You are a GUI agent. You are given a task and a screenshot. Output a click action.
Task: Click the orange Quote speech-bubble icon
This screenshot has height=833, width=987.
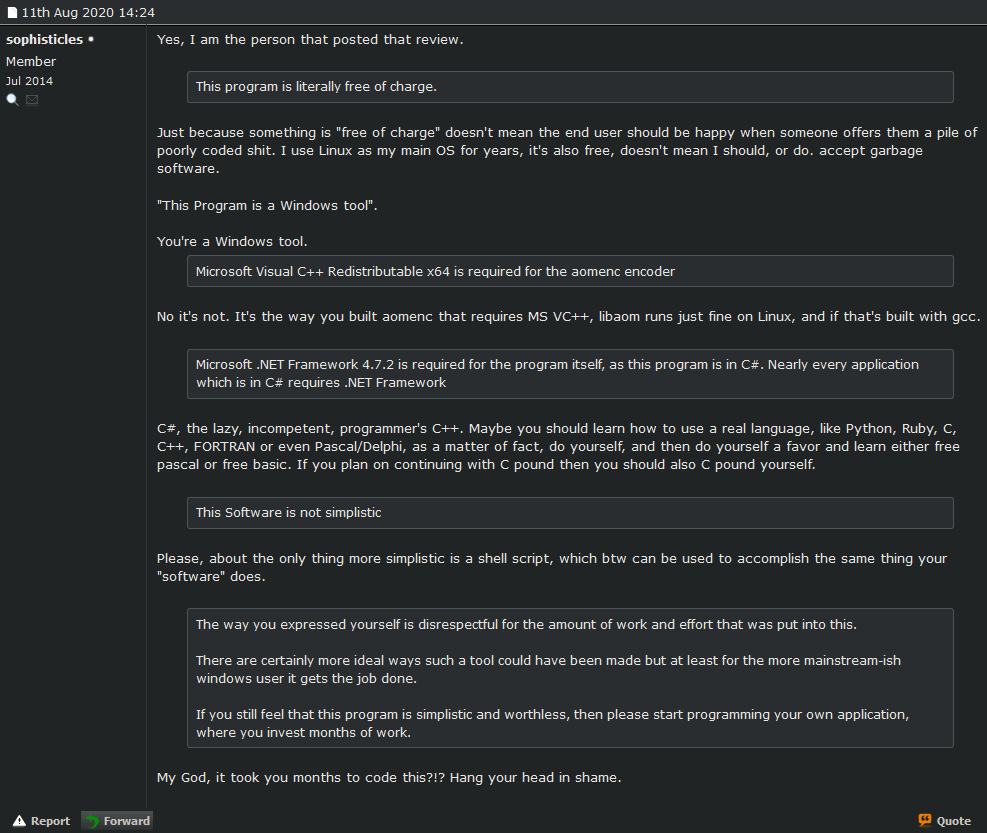pyautogui.click(x=925, y=821)
